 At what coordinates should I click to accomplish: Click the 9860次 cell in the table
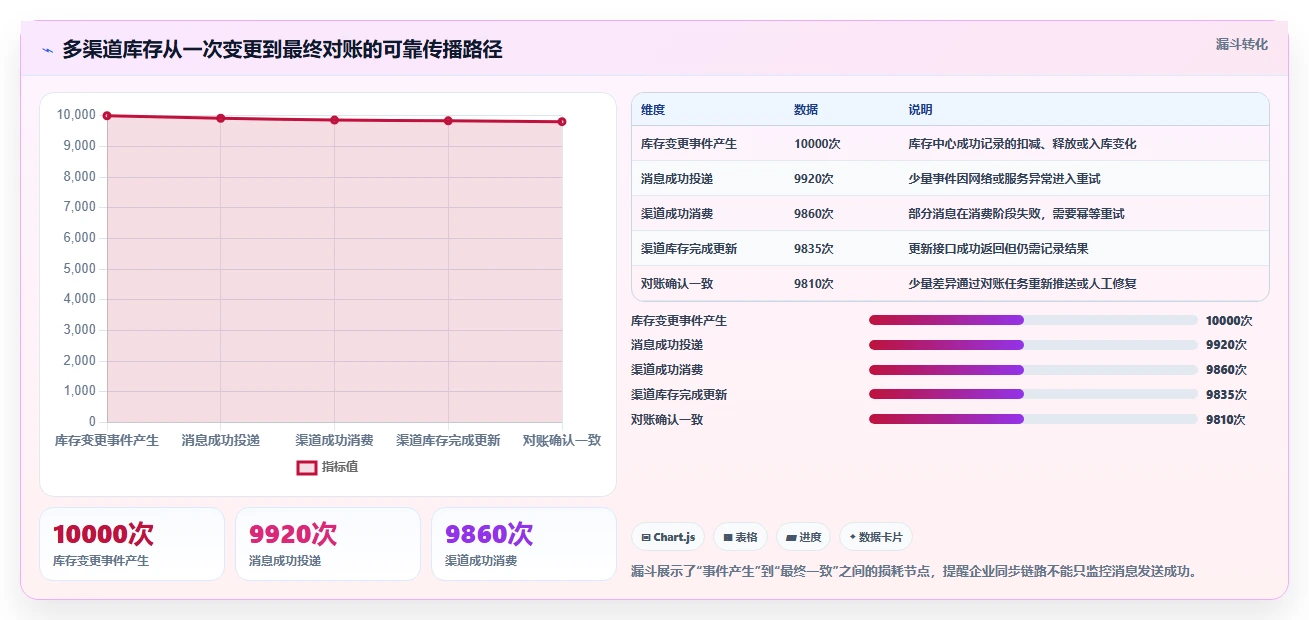click(x=814, y=214)
